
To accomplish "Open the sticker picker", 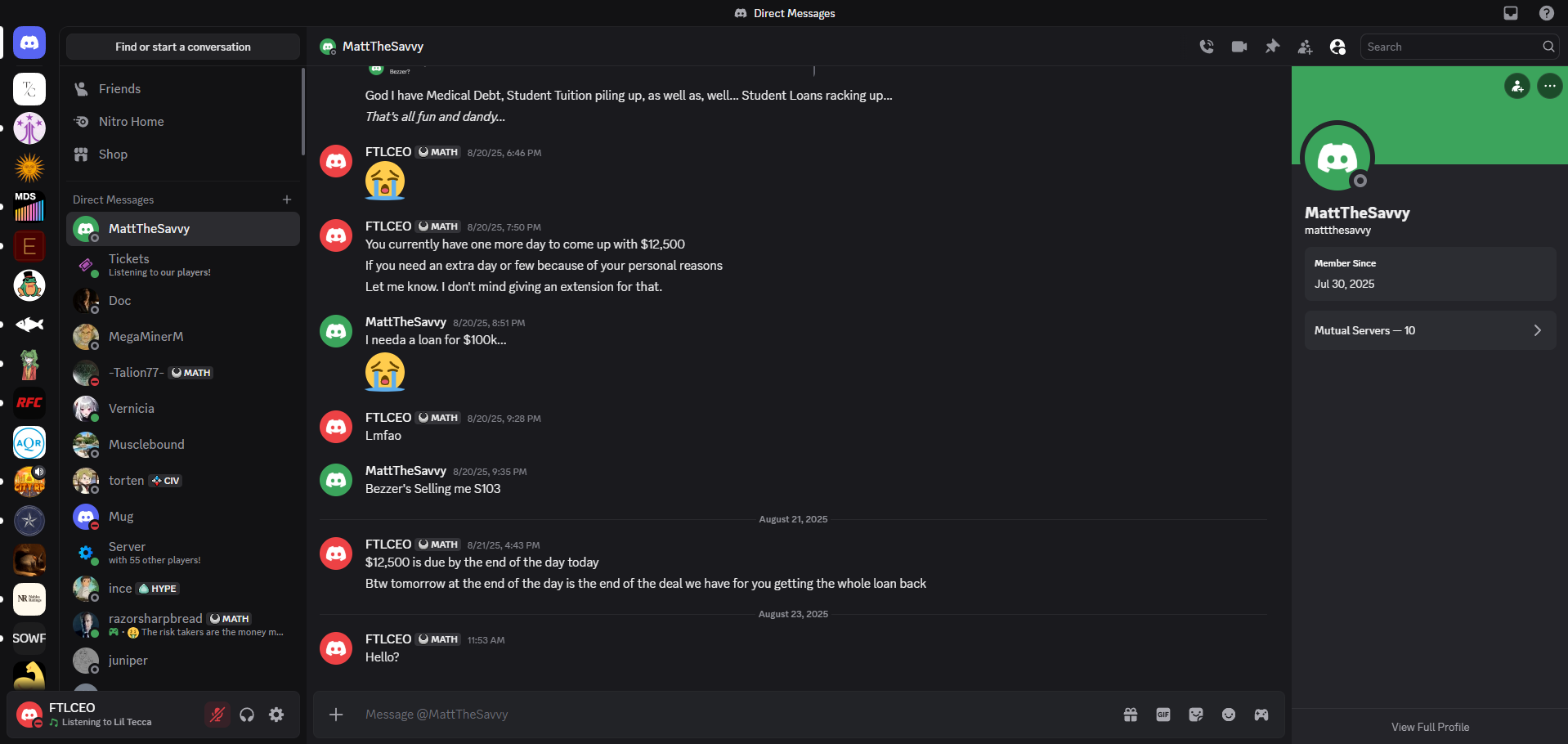I will (x=1196, y=715).
